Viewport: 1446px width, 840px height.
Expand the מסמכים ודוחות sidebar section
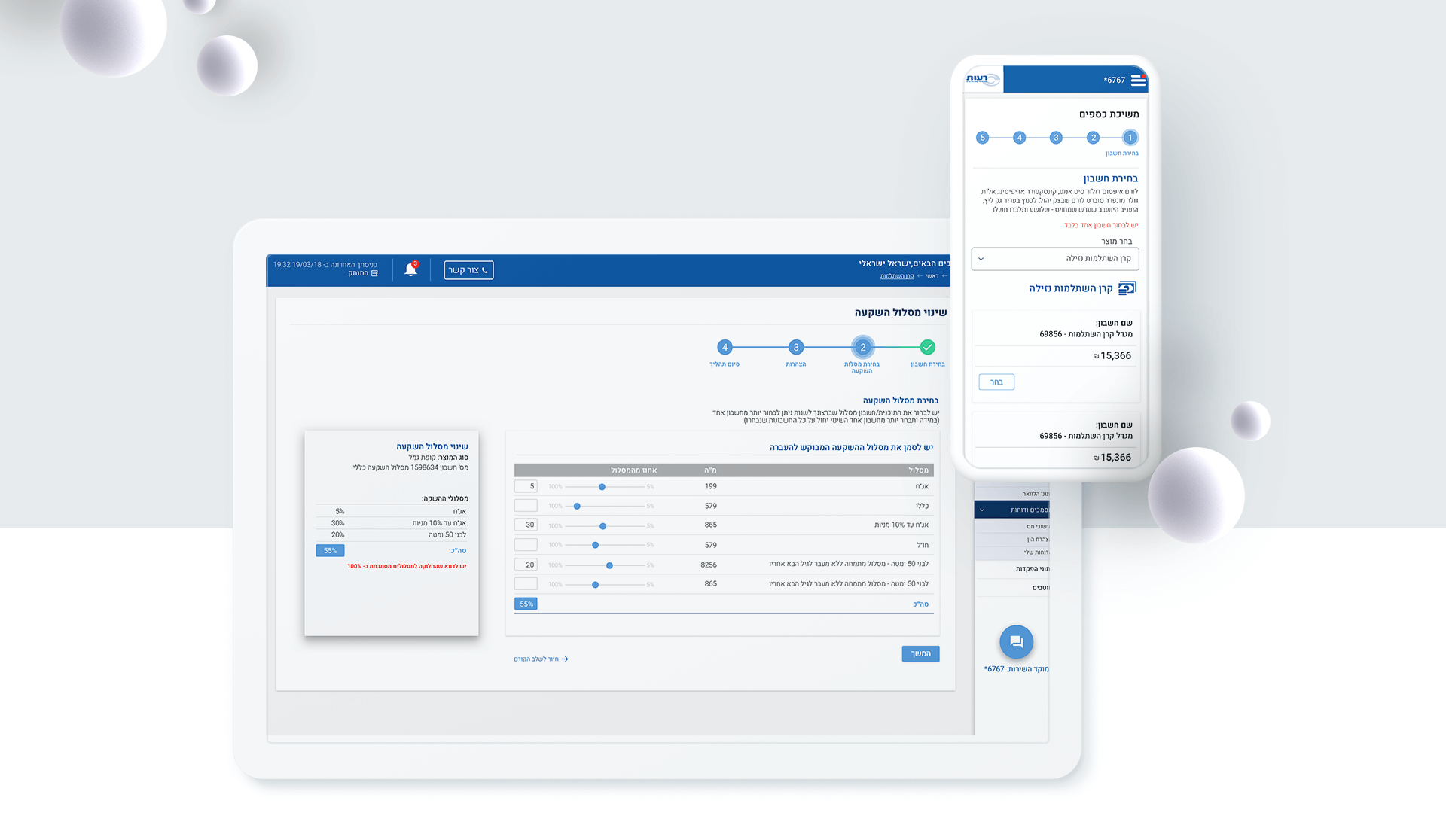tap(1011, 510)
